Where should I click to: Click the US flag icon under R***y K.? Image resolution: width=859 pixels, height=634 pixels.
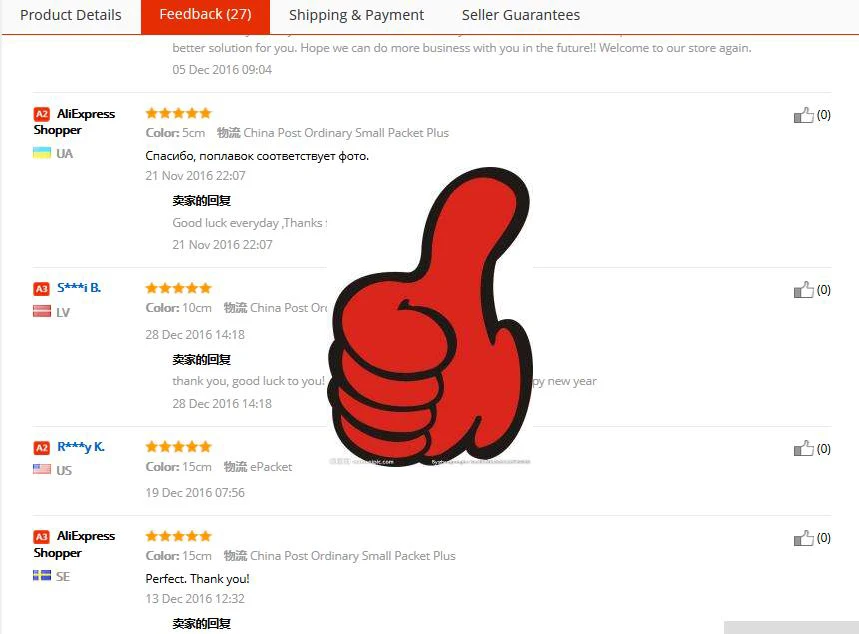click(x=42, y=469)
